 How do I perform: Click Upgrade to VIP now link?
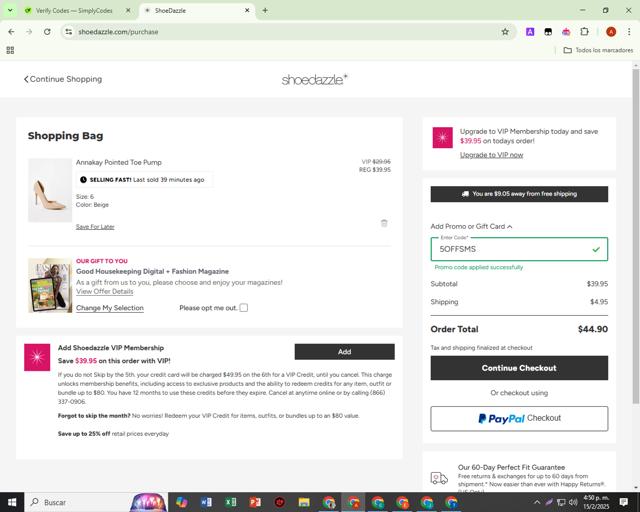[491, 155]
